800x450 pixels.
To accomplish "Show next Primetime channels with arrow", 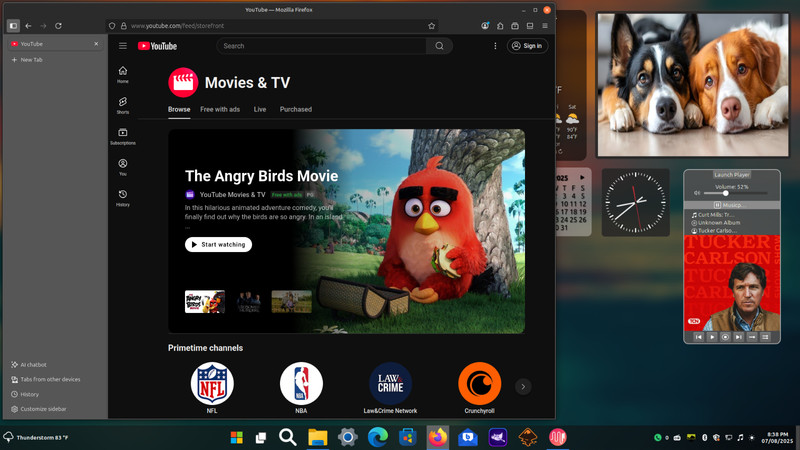I will 523,387.
